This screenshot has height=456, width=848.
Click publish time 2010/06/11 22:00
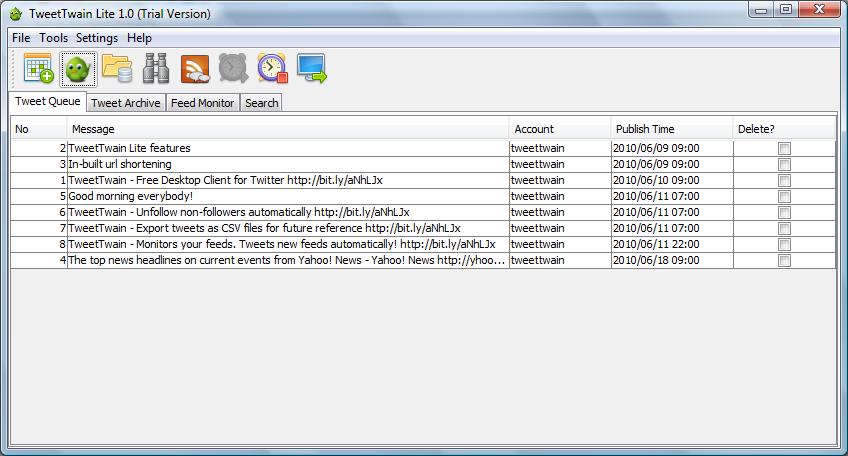click(672, 244)
